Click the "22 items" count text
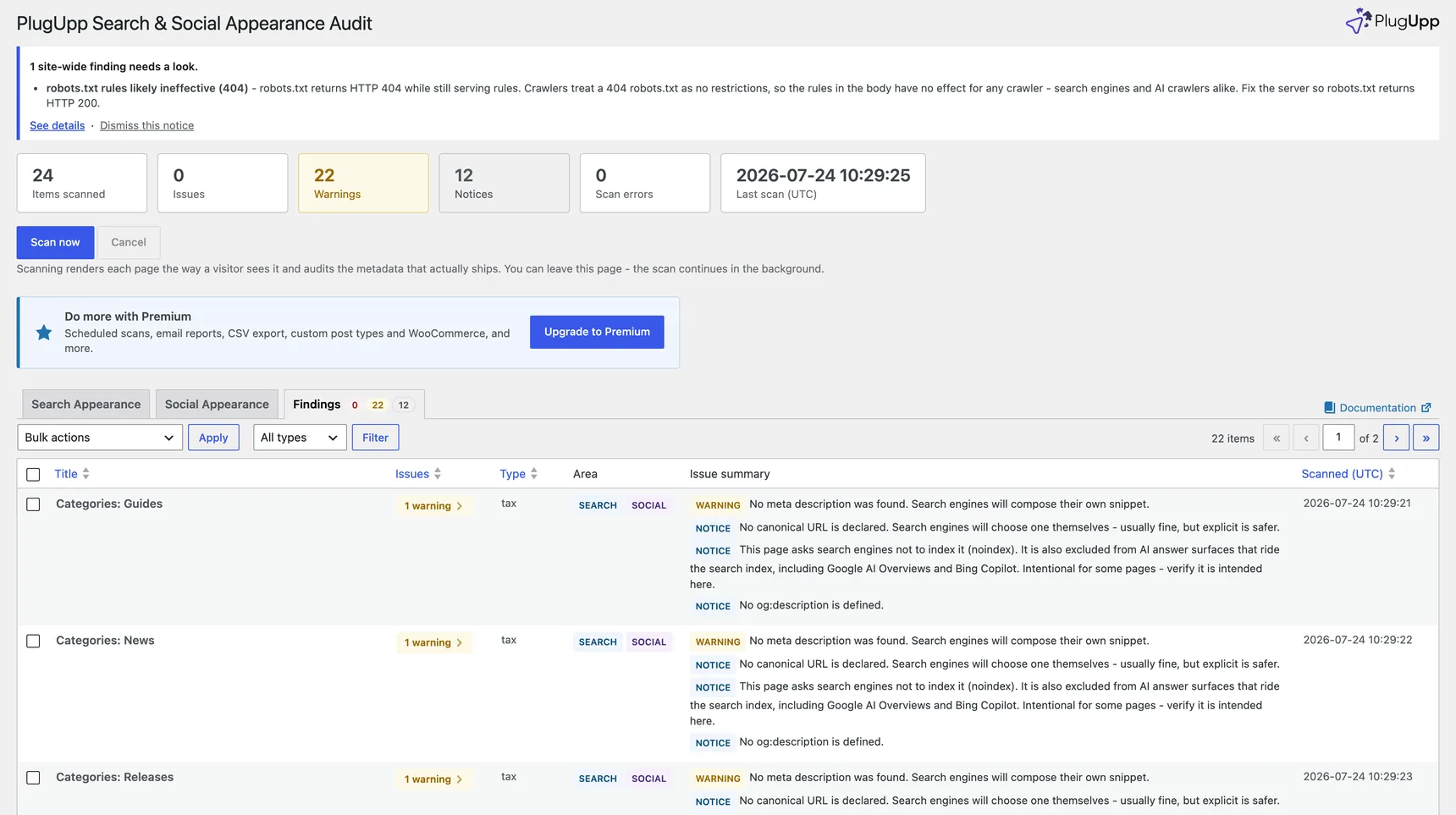1456x815 pixels. (1233, 438)
